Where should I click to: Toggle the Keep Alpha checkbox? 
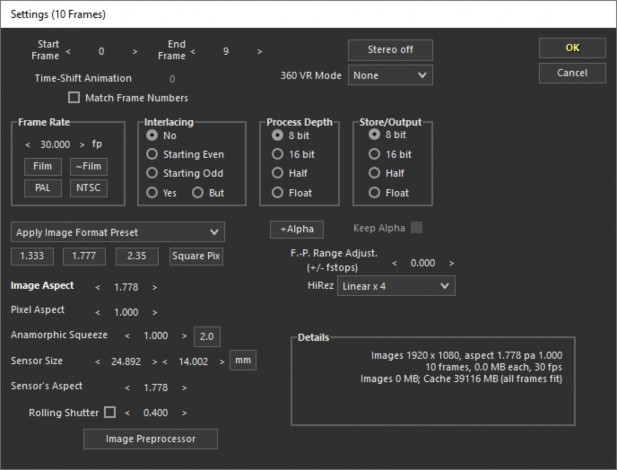(x=416, y=228)
